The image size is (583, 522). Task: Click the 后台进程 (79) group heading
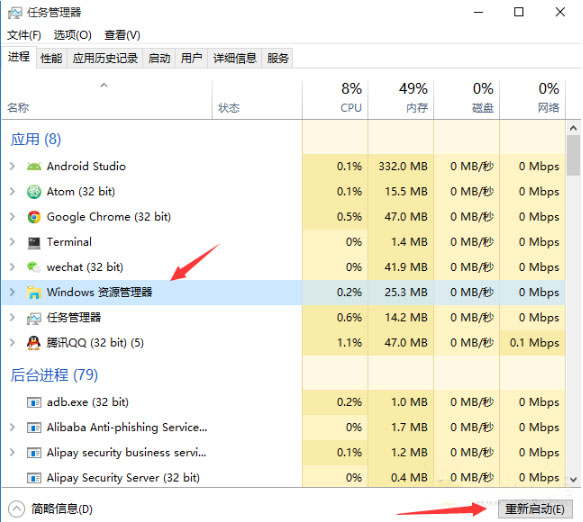(x=54, y=375)
